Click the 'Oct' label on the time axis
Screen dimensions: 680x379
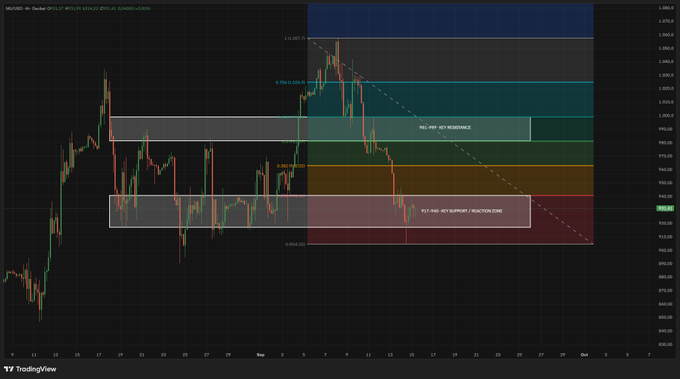tap(584, 355)
